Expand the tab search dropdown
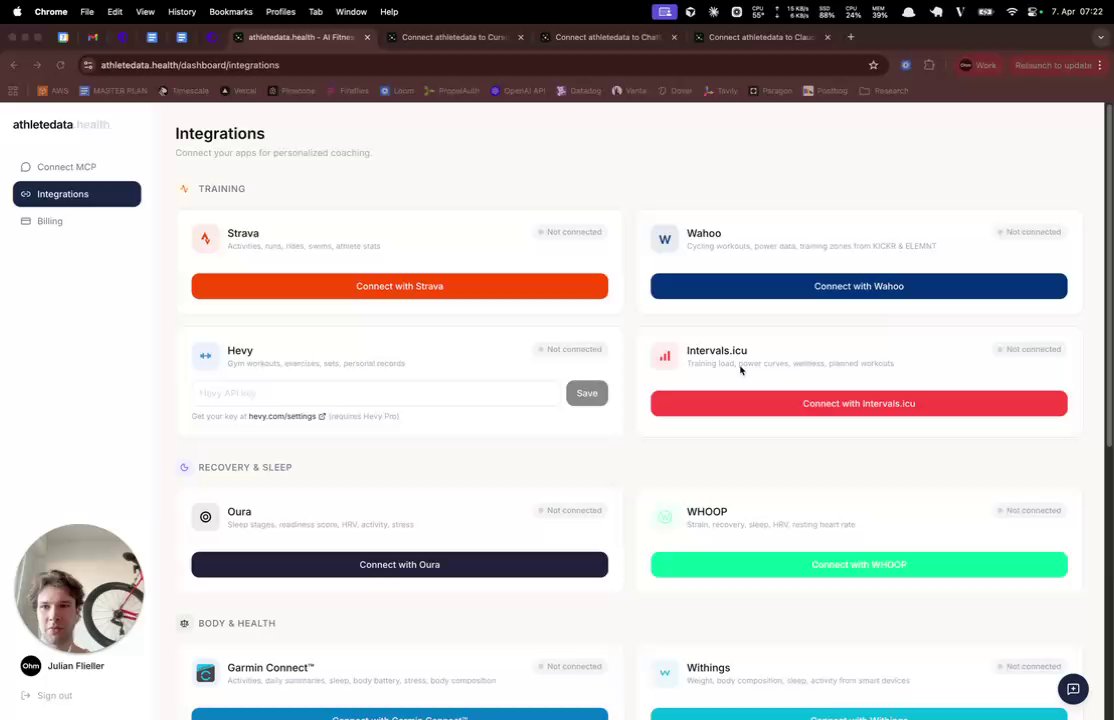1114x720 pixels. [1101, 37]
